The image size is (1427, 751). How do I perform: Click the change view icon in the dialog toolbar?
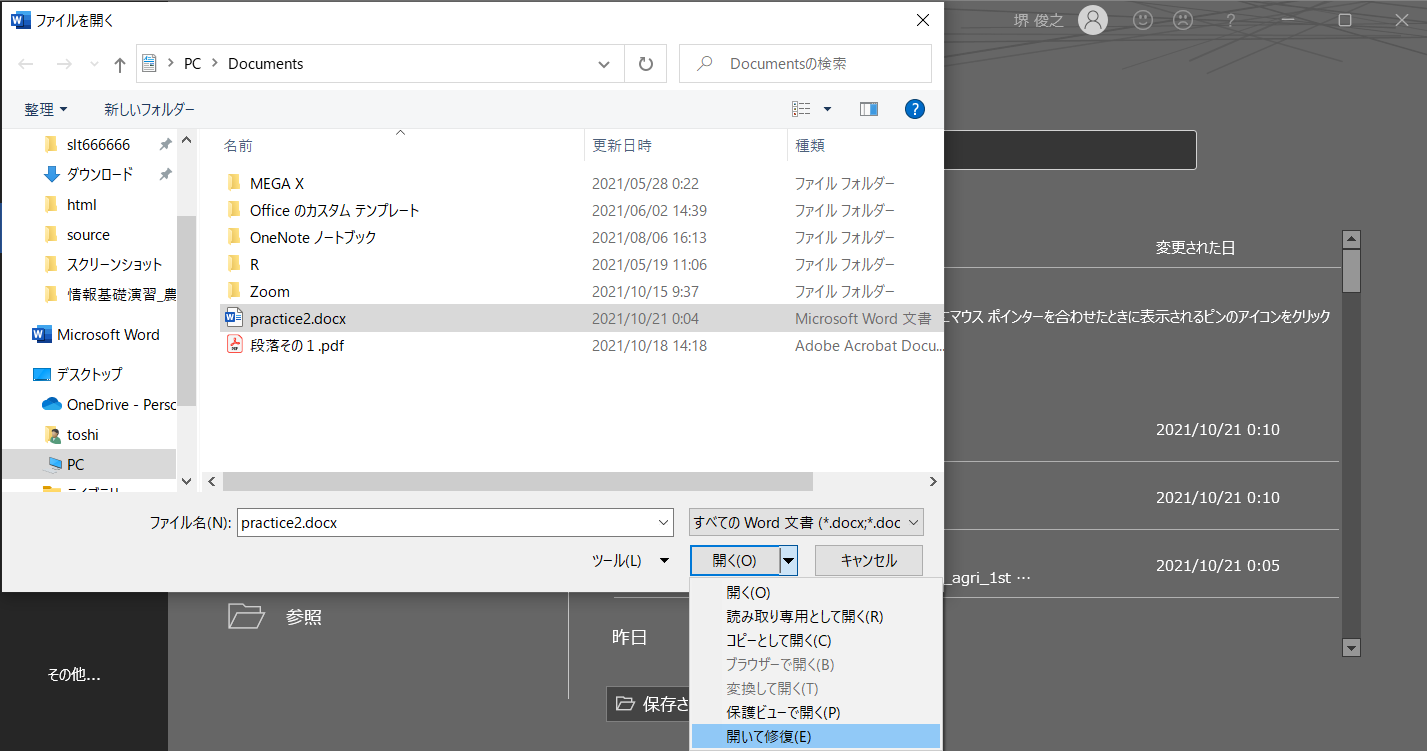[801, 109]
